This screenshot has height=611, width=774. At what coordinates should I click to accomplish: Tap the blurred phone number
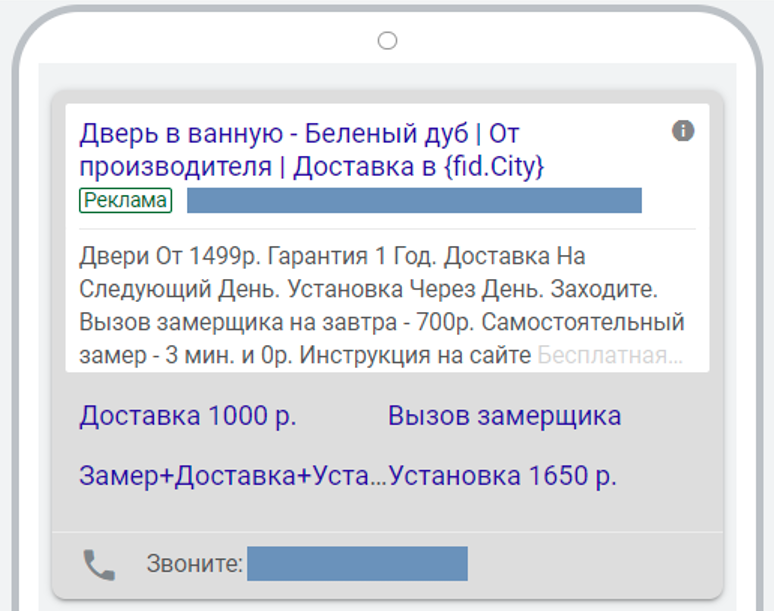pos(357,564)
